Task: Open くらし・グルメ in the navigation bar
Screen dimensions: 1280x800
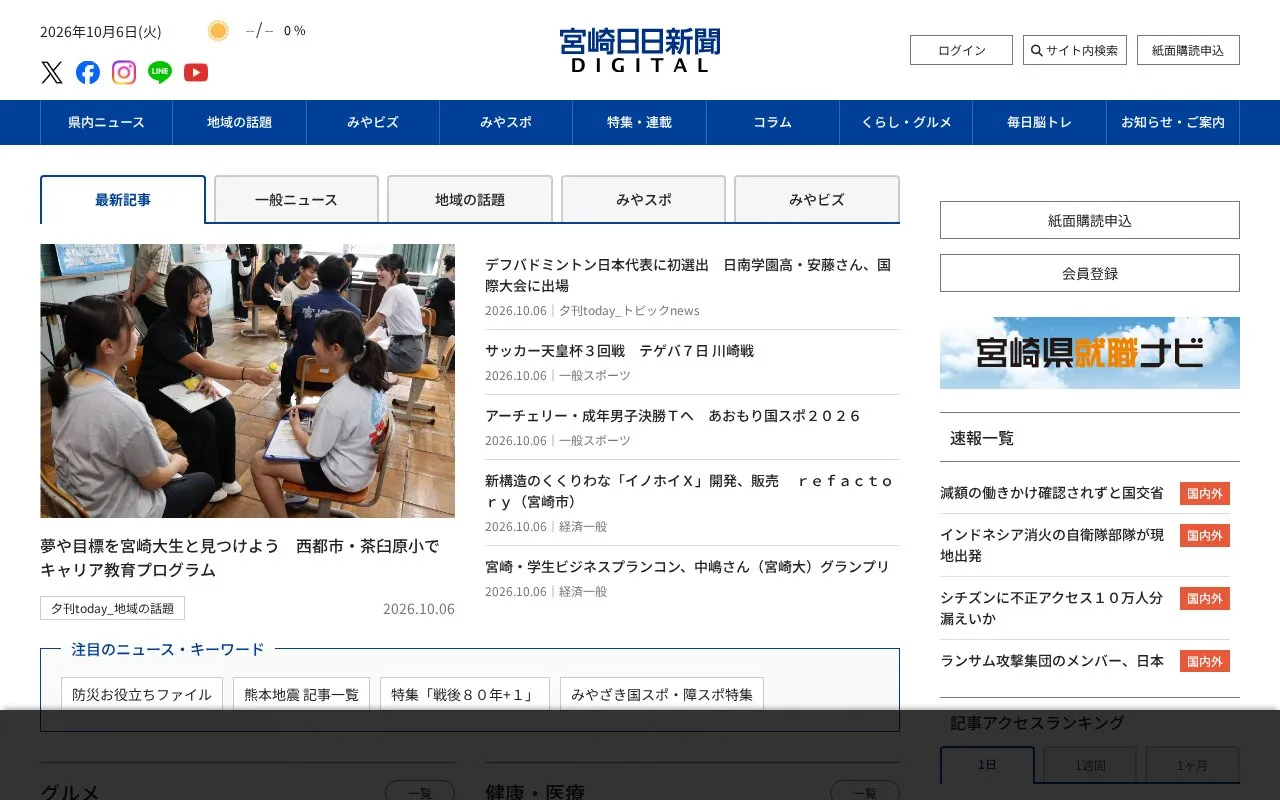Action: click(x=906, y=122)
